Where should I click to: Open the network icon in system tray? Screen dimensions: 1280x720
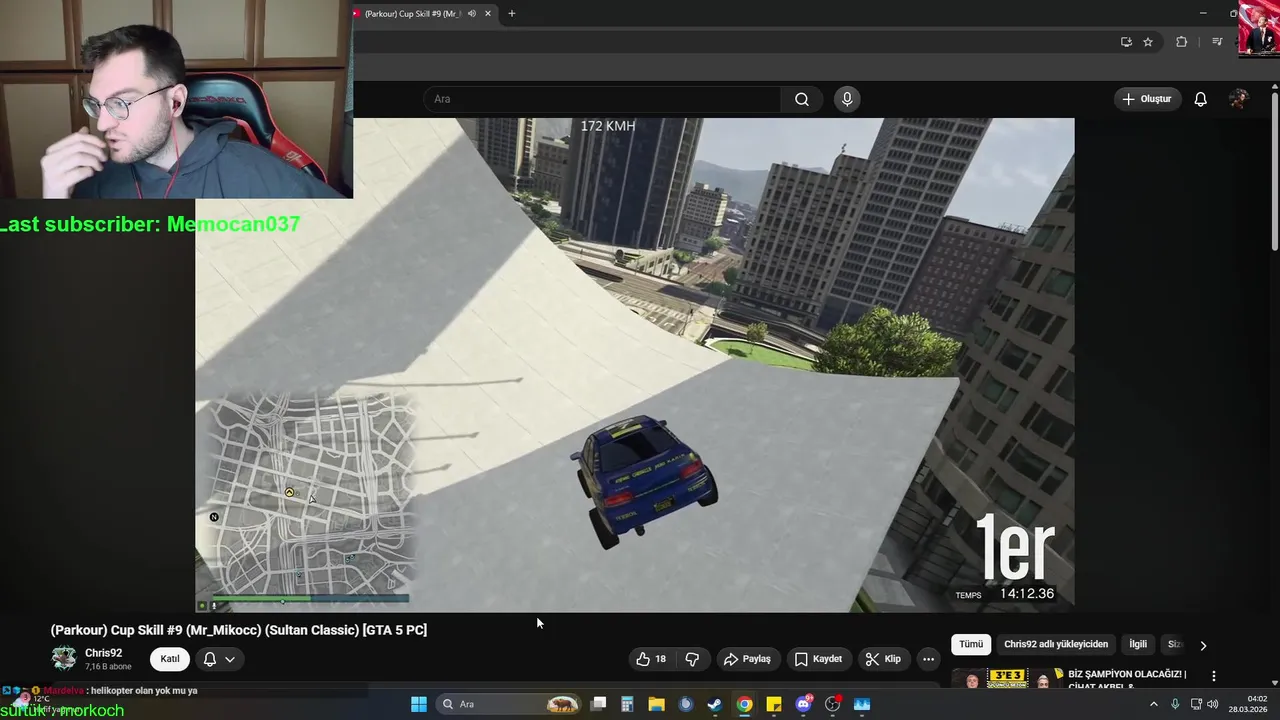pos(1196,704)
